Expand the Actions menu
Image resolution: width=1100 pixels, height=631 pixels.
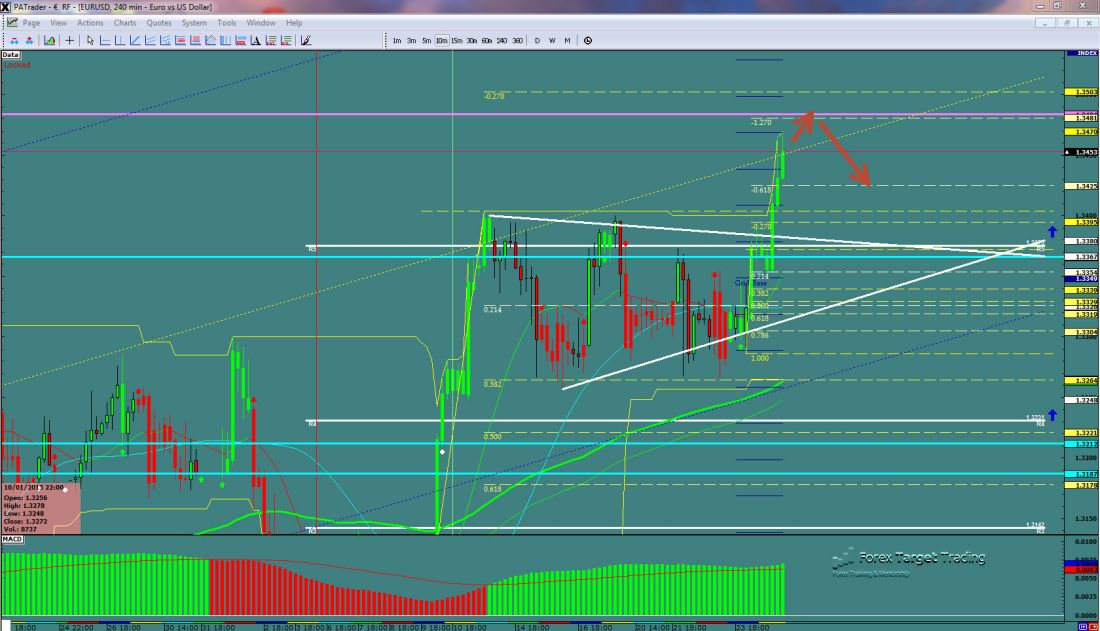[90, 22]
